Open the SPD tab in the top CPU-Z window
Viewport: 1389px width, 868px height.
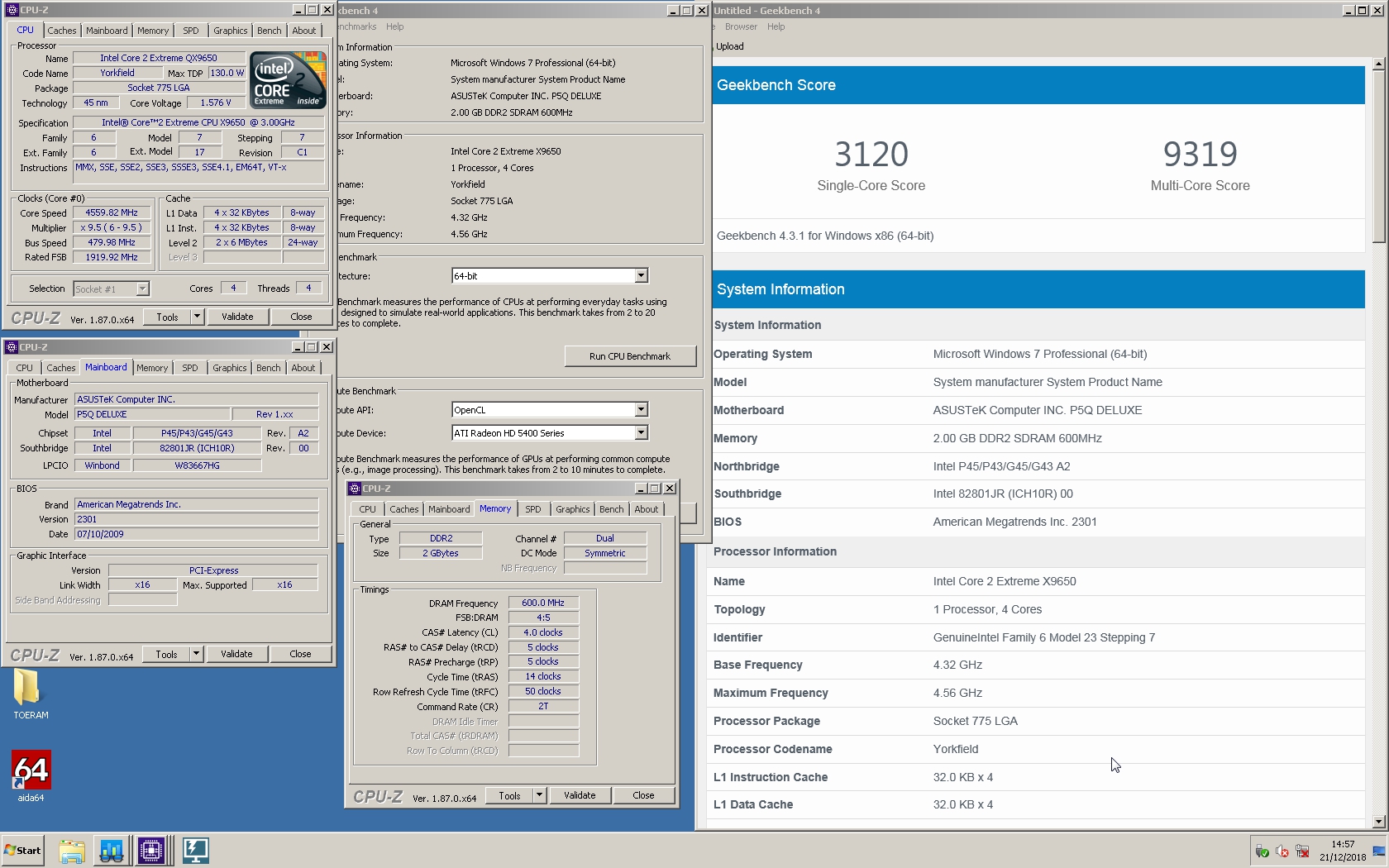pos(191,31)
